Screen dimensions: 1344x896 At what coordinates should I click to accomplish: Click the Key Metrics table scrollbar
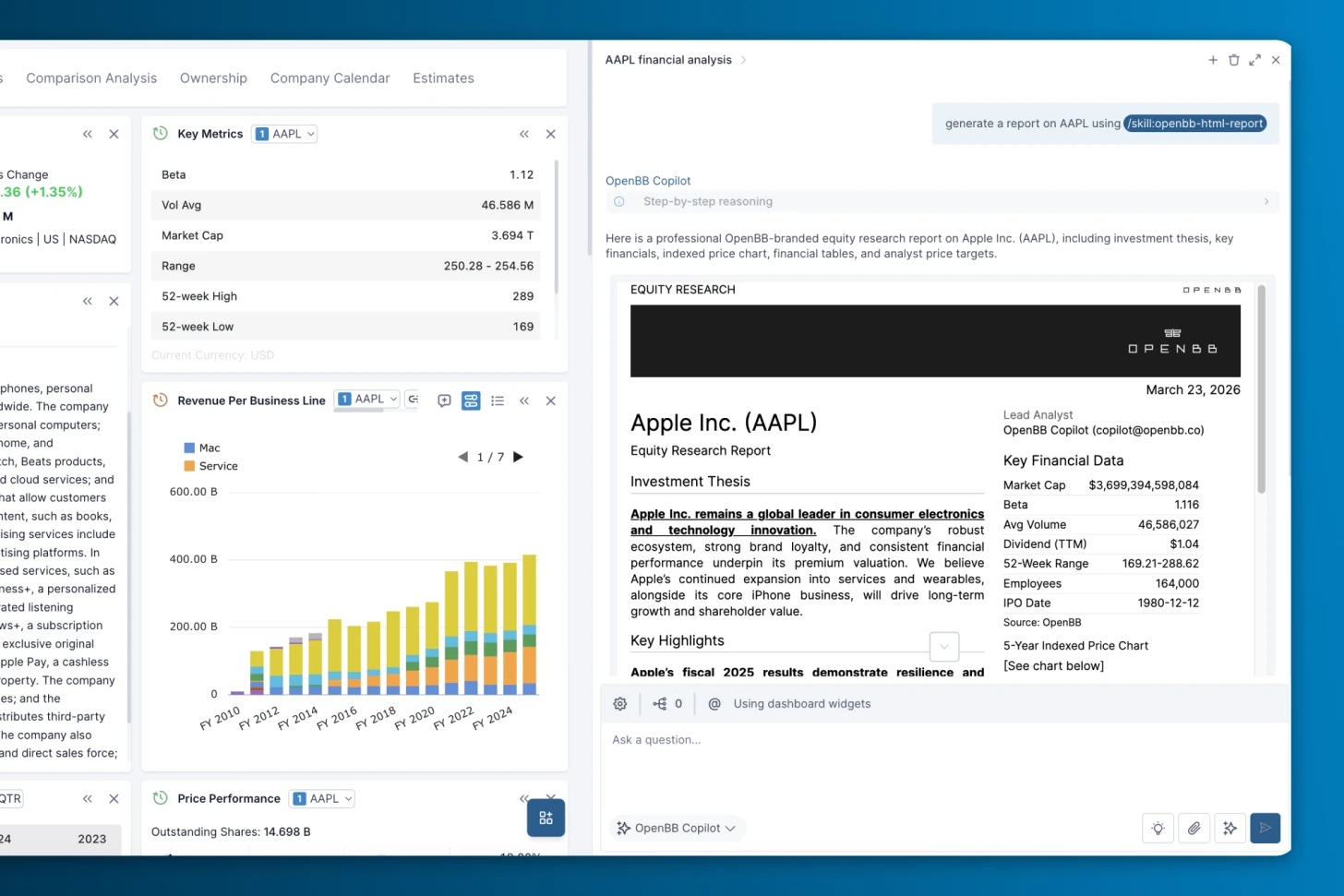[x=556, y=226]
